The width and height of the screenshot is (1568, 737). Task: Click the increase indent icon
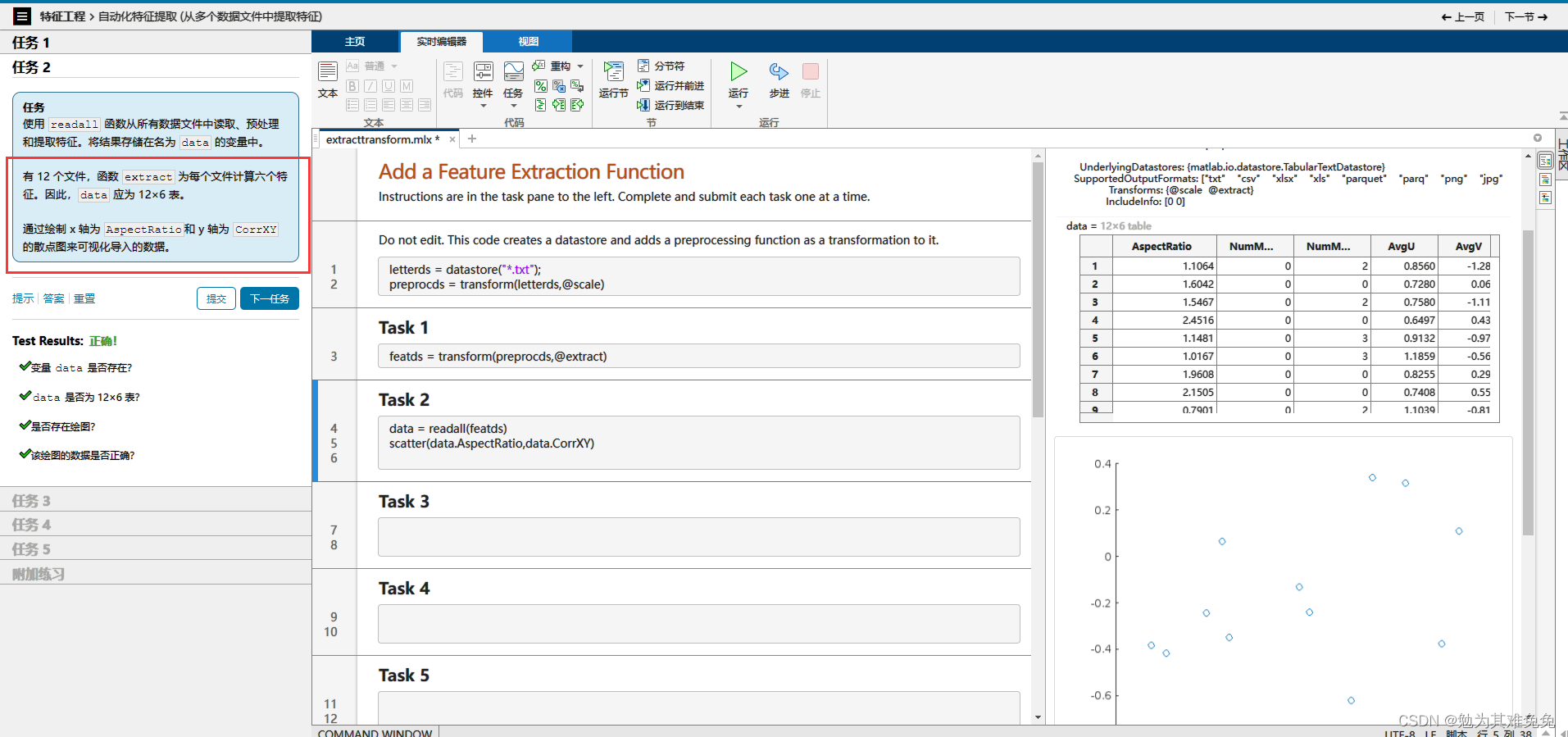tap(559, 105)
